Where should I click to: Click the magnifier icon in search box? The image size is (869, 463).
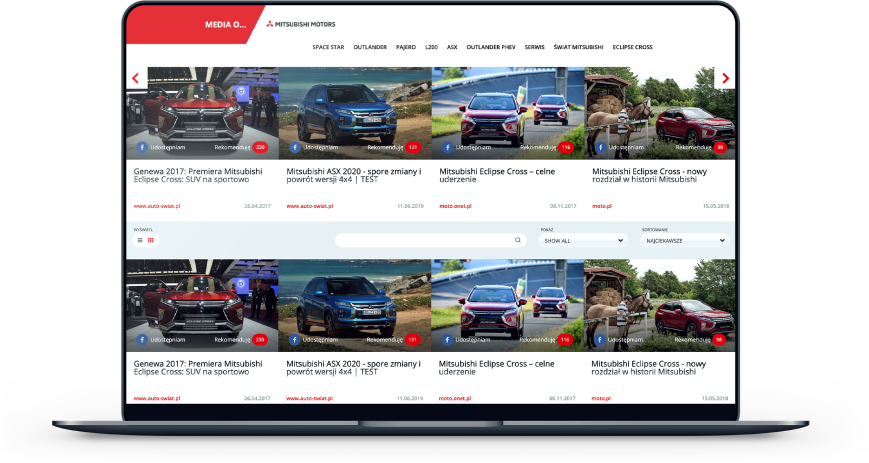click(x=518, y=240)
